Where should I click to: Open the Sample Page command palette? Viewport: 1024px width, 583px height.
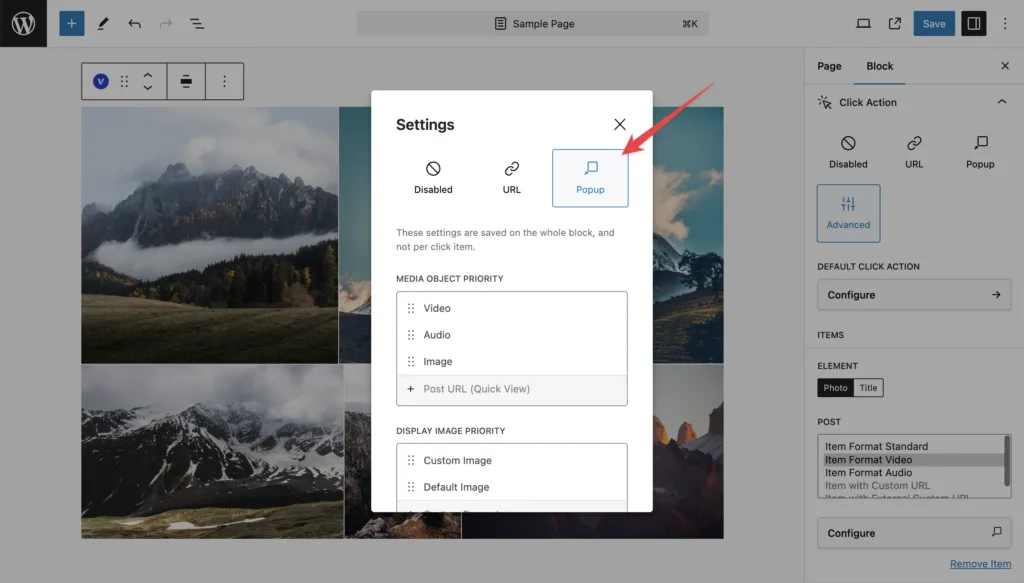coord(532,24)
